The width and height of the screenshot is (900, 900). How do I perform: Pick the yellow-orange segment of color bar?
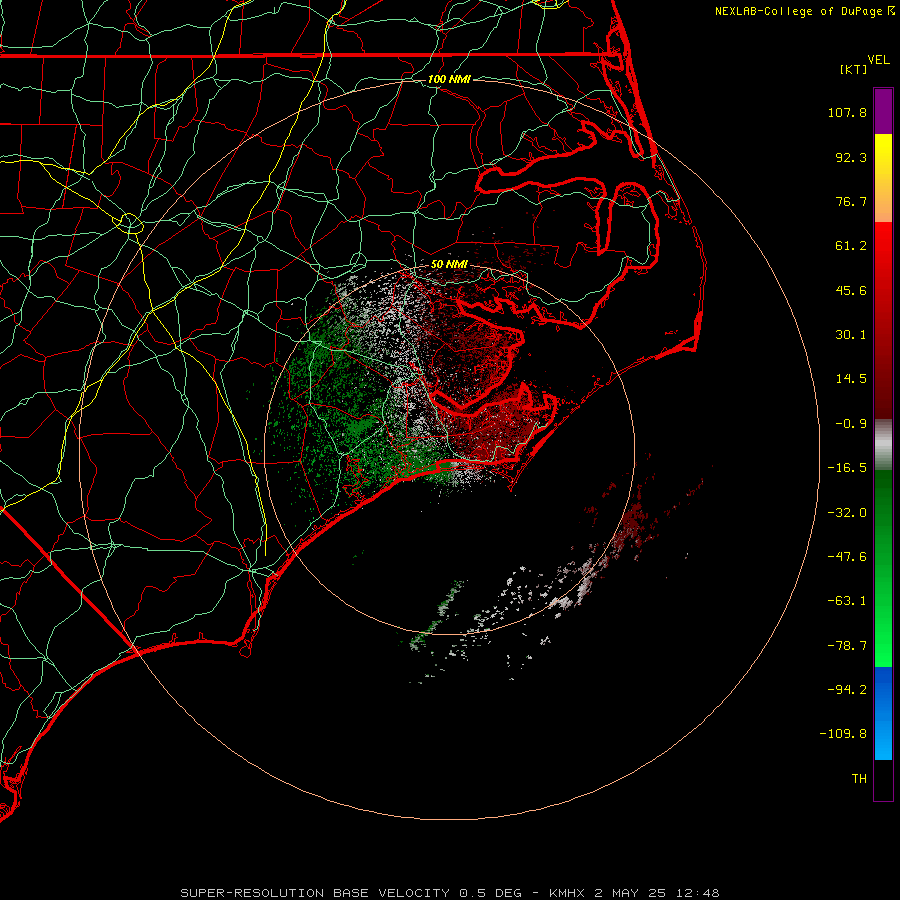point(883,178)
